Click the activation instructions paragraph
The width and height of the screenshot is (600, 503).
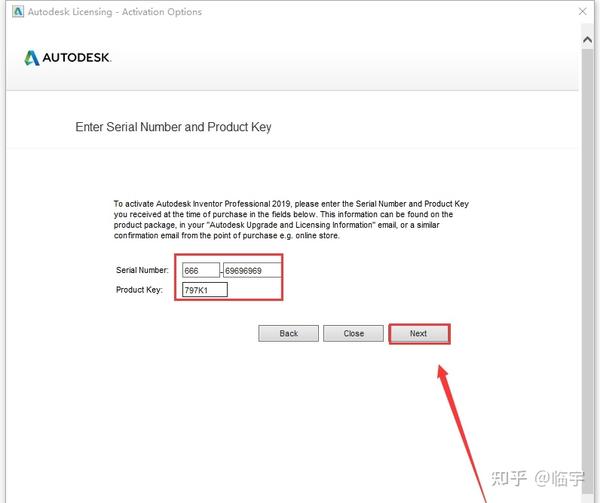pyautogui.click(x=291, y=220)
